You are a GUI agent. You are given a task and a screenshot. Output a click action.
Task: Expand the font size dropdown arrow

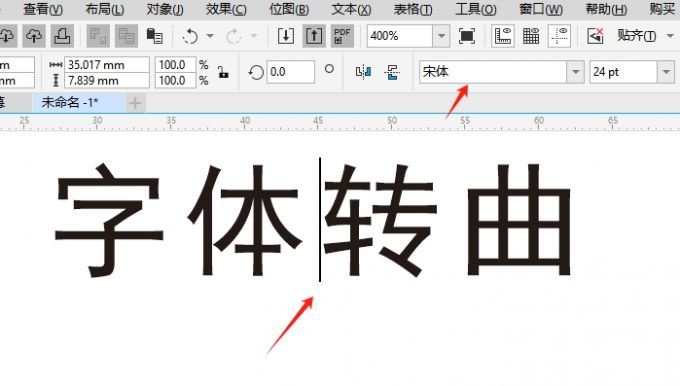(x=666, y=72)
